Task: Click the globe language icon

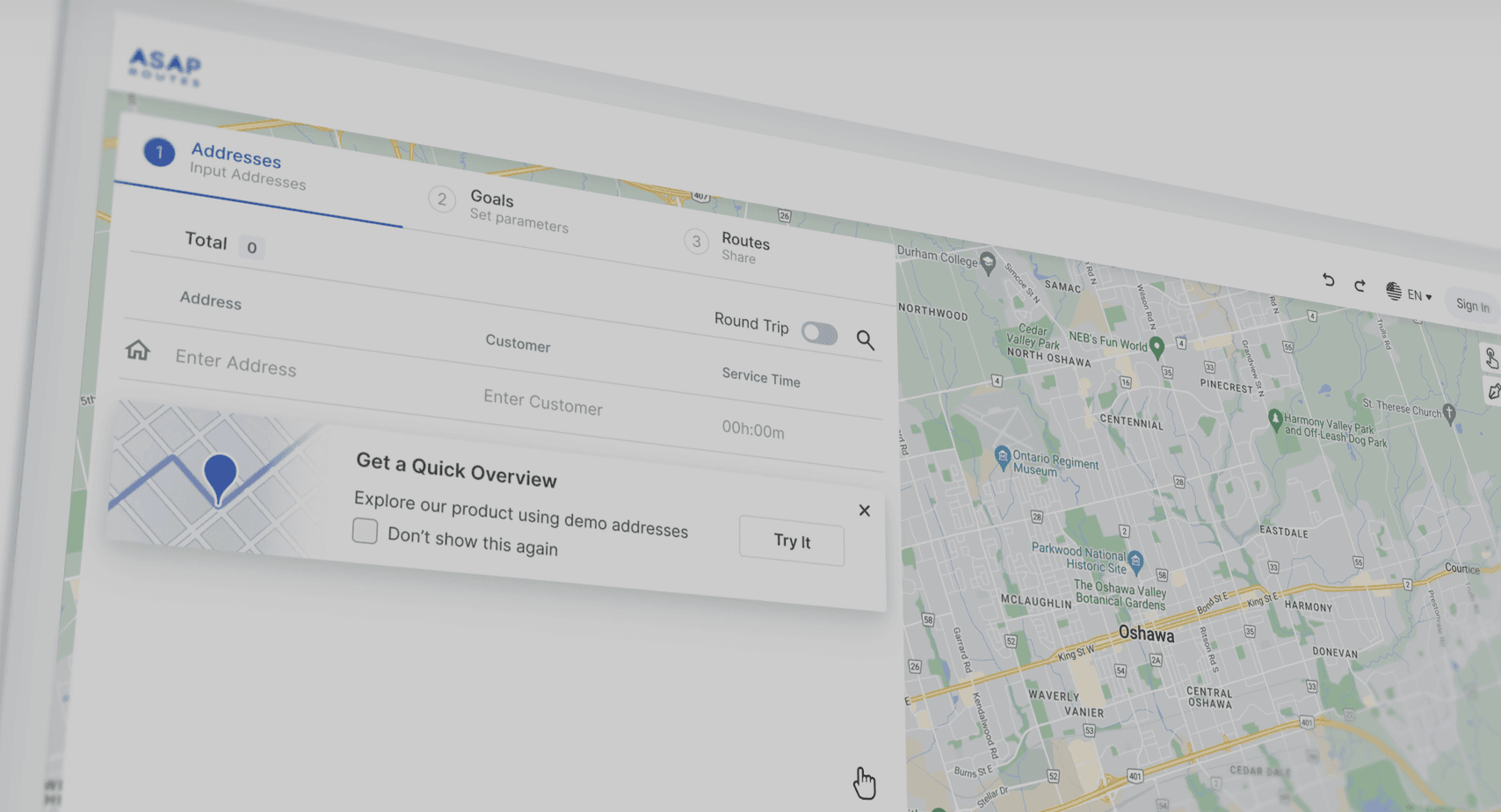Action: (1394, 291)
